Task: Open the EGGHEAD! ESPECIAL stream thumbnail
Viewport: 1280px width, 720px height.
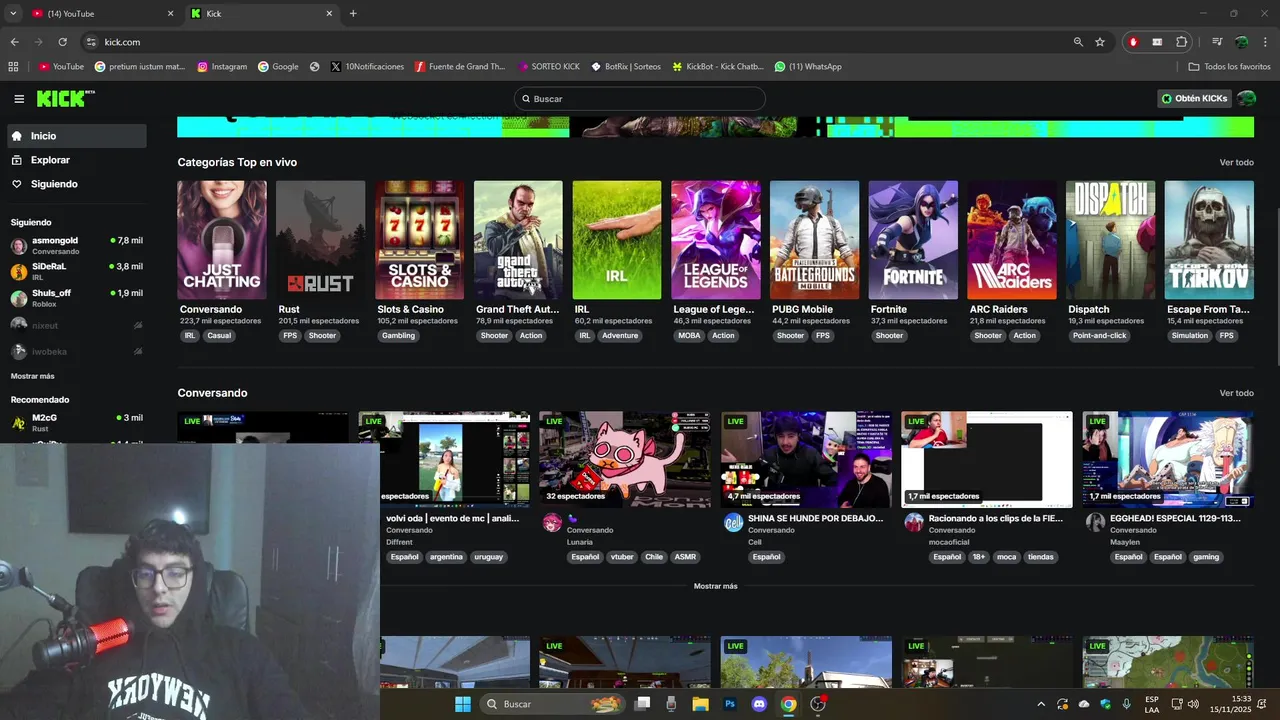Action: tap(1168, 460)
